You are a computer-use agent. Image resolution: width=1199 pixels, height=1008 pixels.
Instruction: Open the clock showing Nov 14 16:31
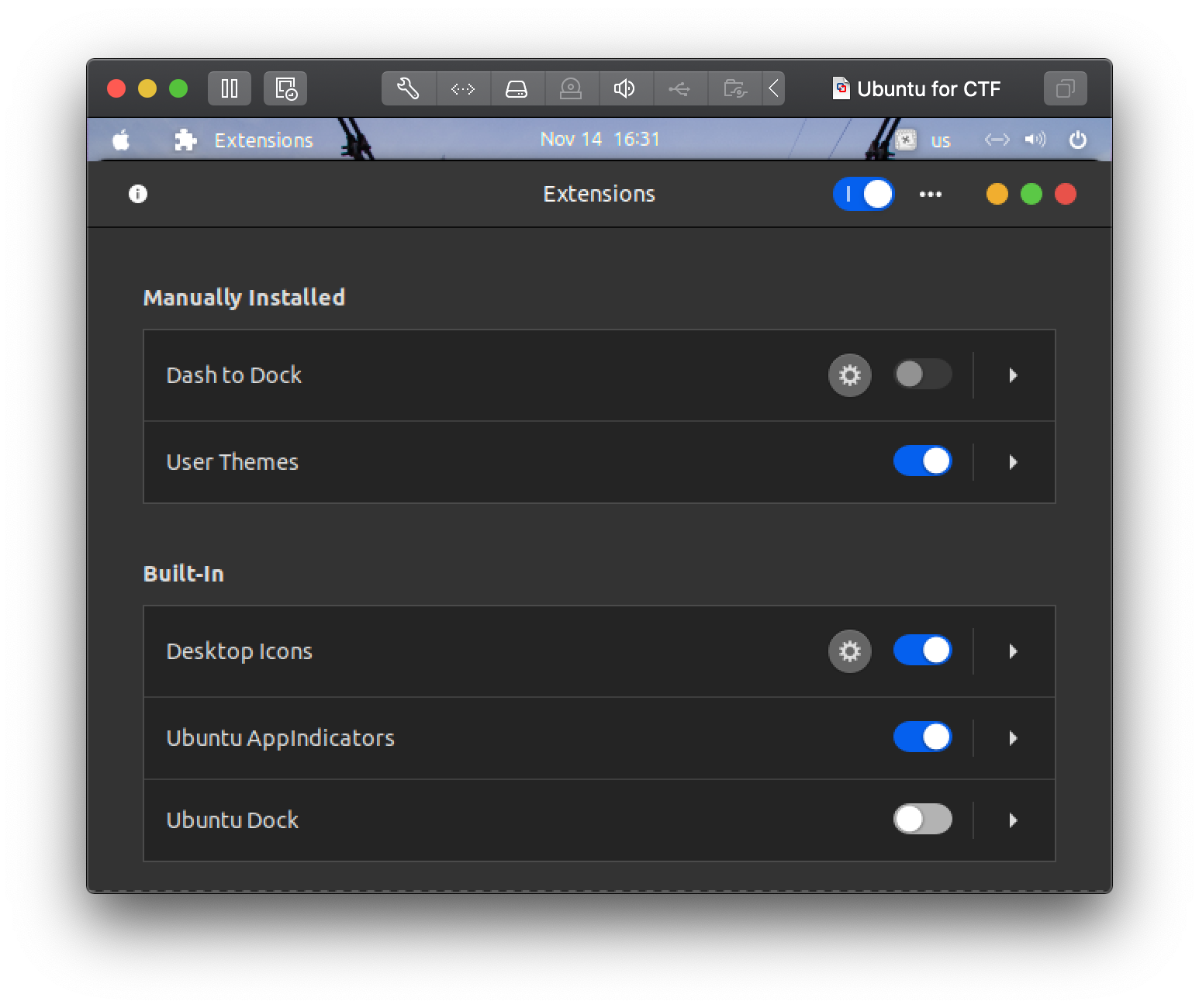[x=599, y=140]
